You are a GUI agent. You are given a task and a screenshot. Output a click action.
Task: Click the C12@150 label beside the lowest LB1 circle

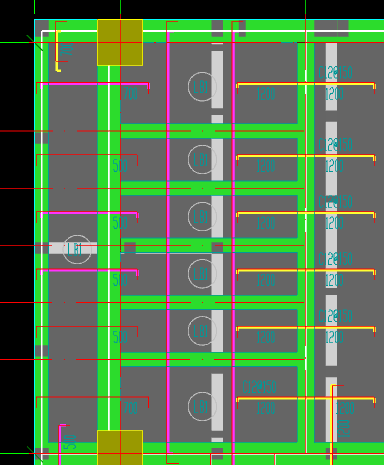tap(260, 387)
